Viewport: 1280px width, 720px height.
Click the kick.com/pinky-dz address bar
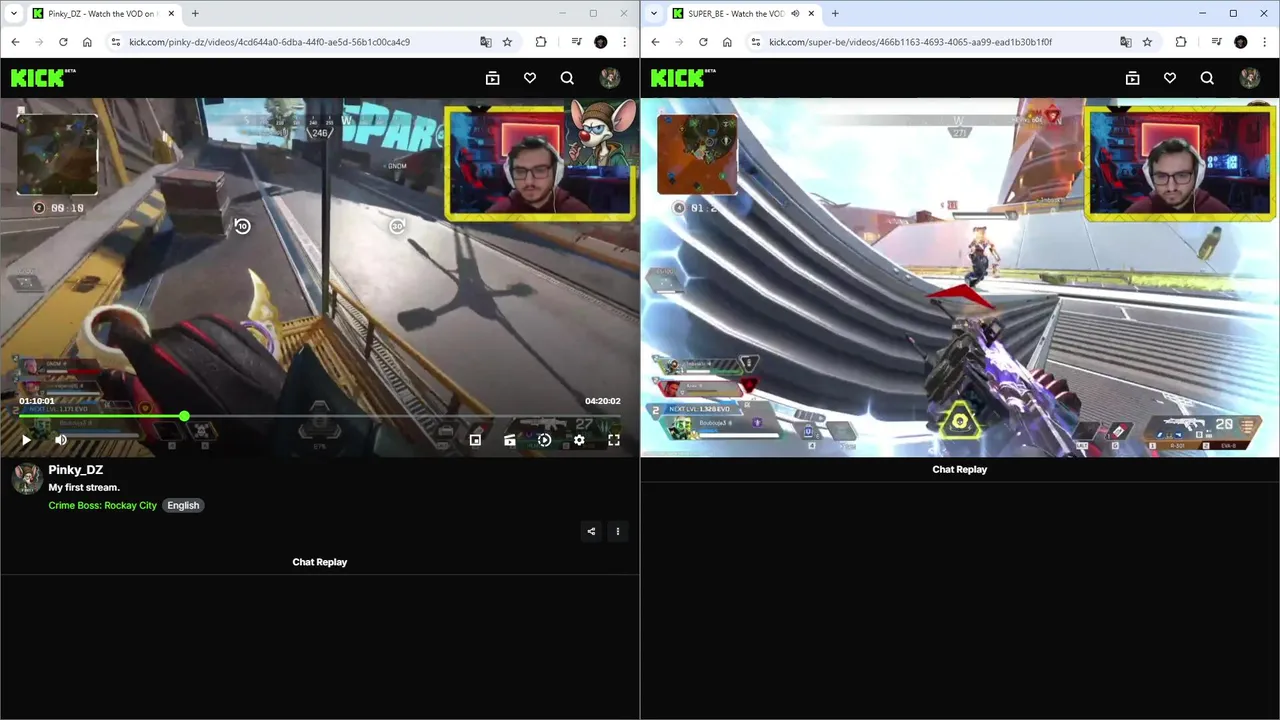300,42
